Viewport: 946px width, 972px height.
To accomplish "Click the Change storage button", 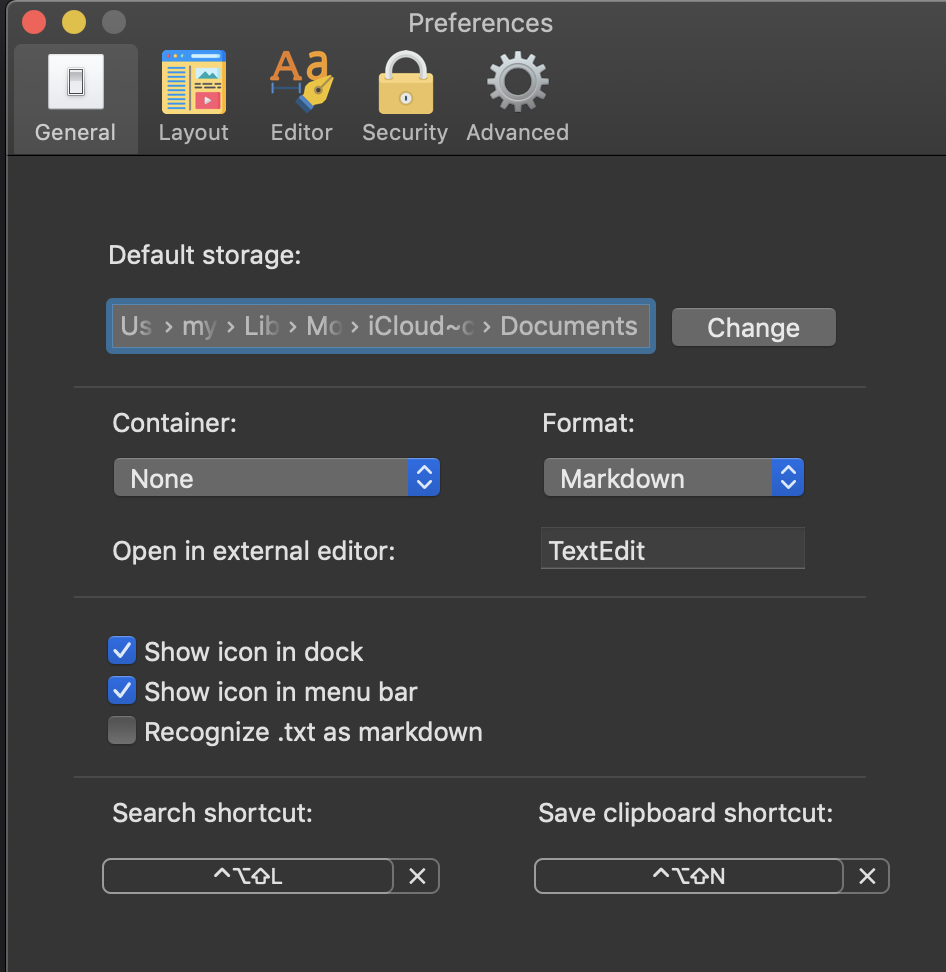I will click(754, 327).
